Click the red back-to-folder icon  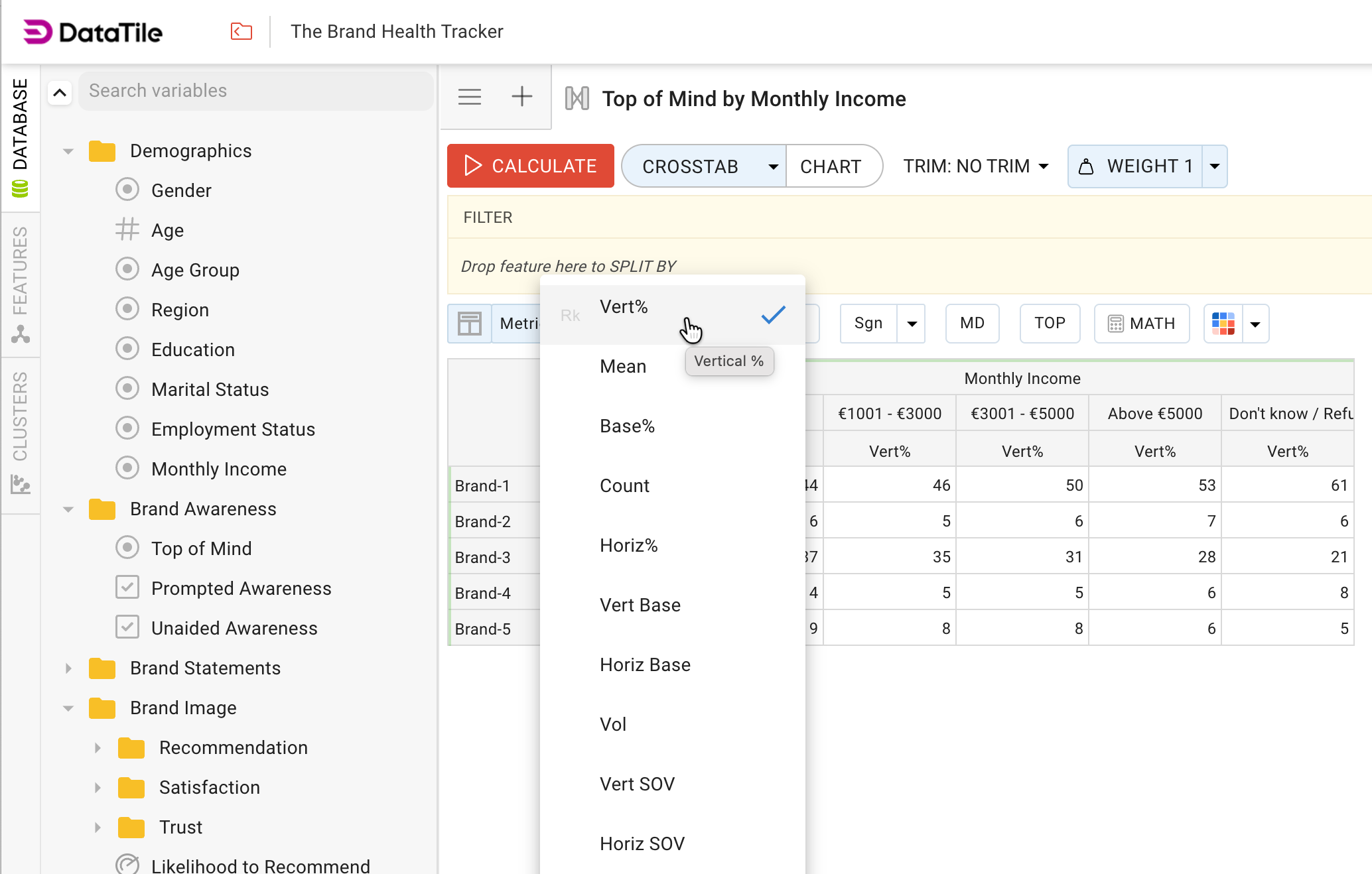point(241,31)
